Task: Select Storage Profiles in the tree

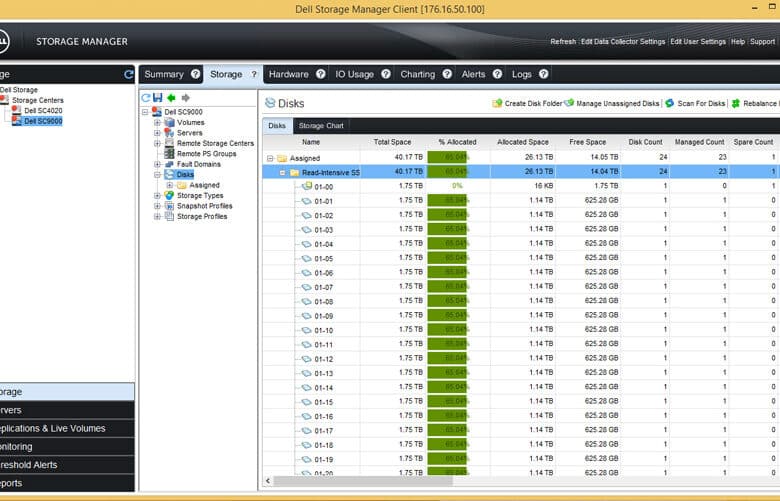Action: (x=202, y=216)
